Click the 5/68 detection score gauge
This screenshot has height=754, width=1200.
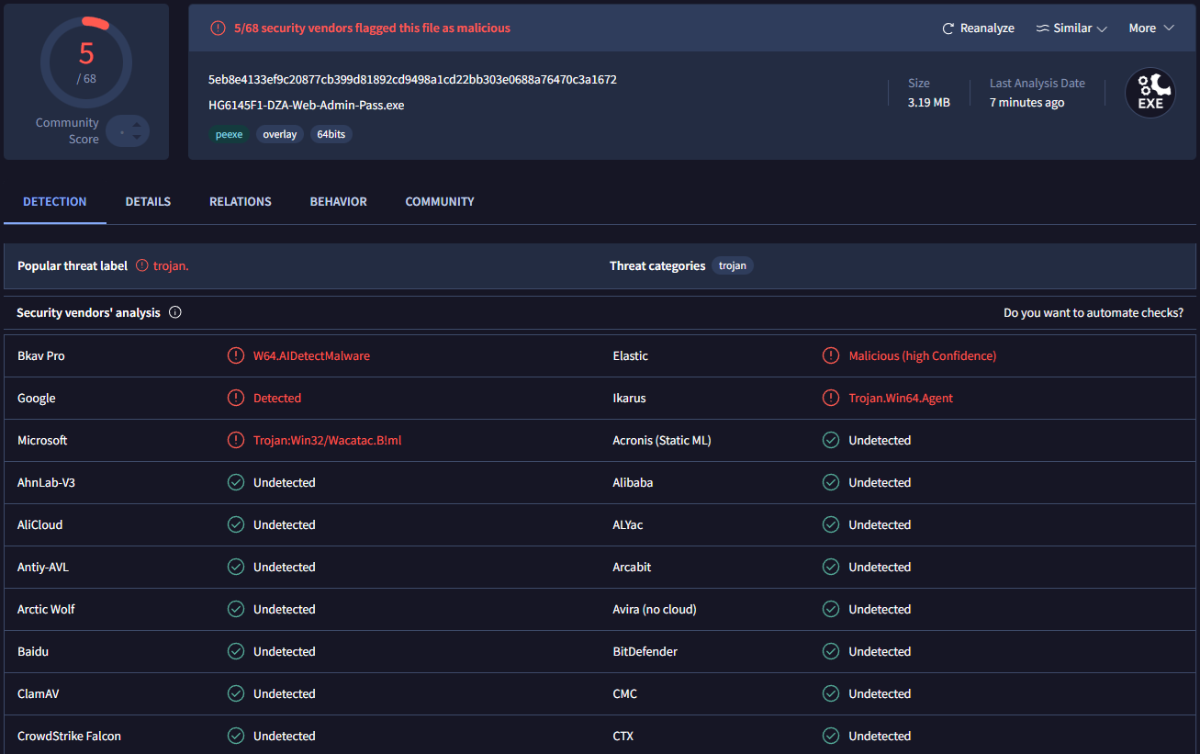[86, 60]
